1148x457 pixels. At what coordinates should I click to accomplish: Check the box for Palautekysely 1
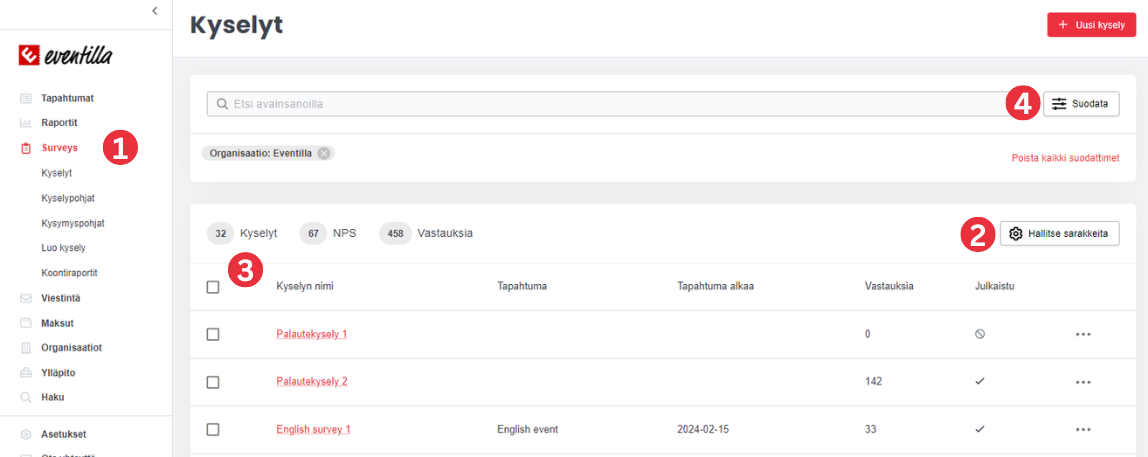(213, 334)
